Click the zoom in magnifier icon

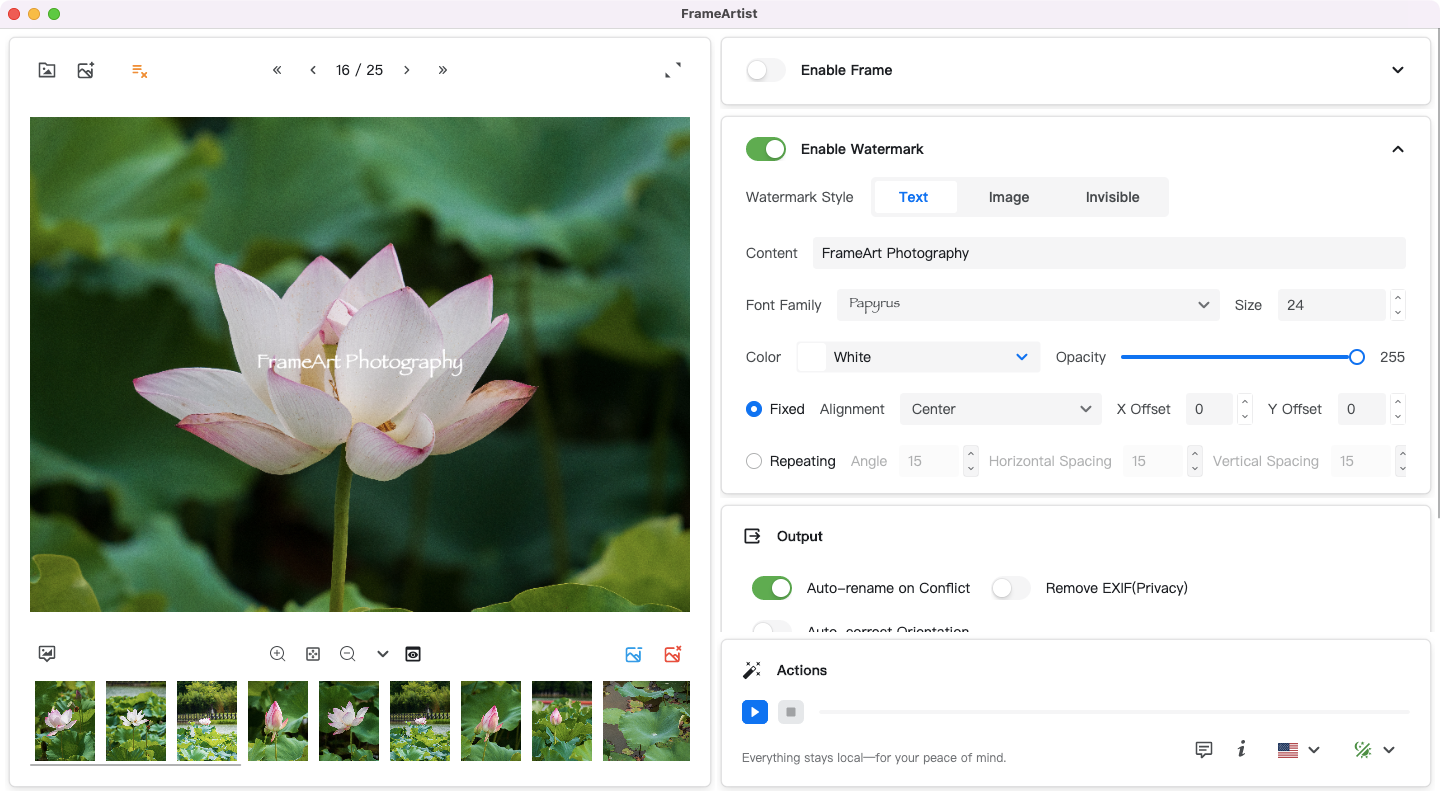(278, 654)
